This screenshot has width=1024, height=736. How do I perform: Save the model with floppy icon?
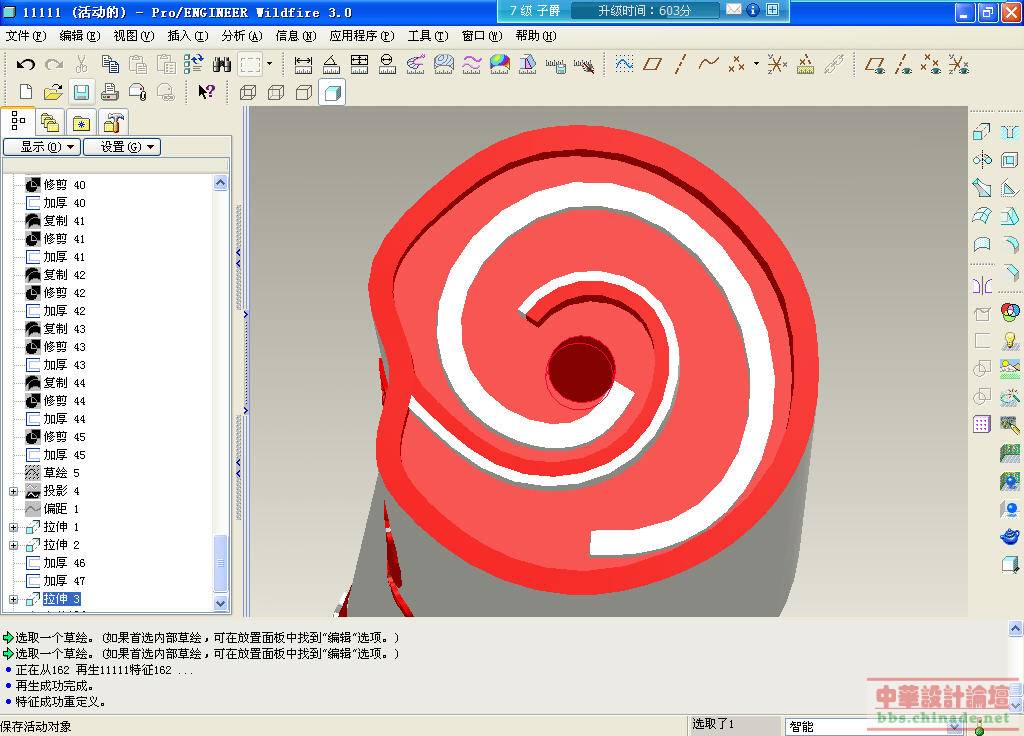[82, 92]
